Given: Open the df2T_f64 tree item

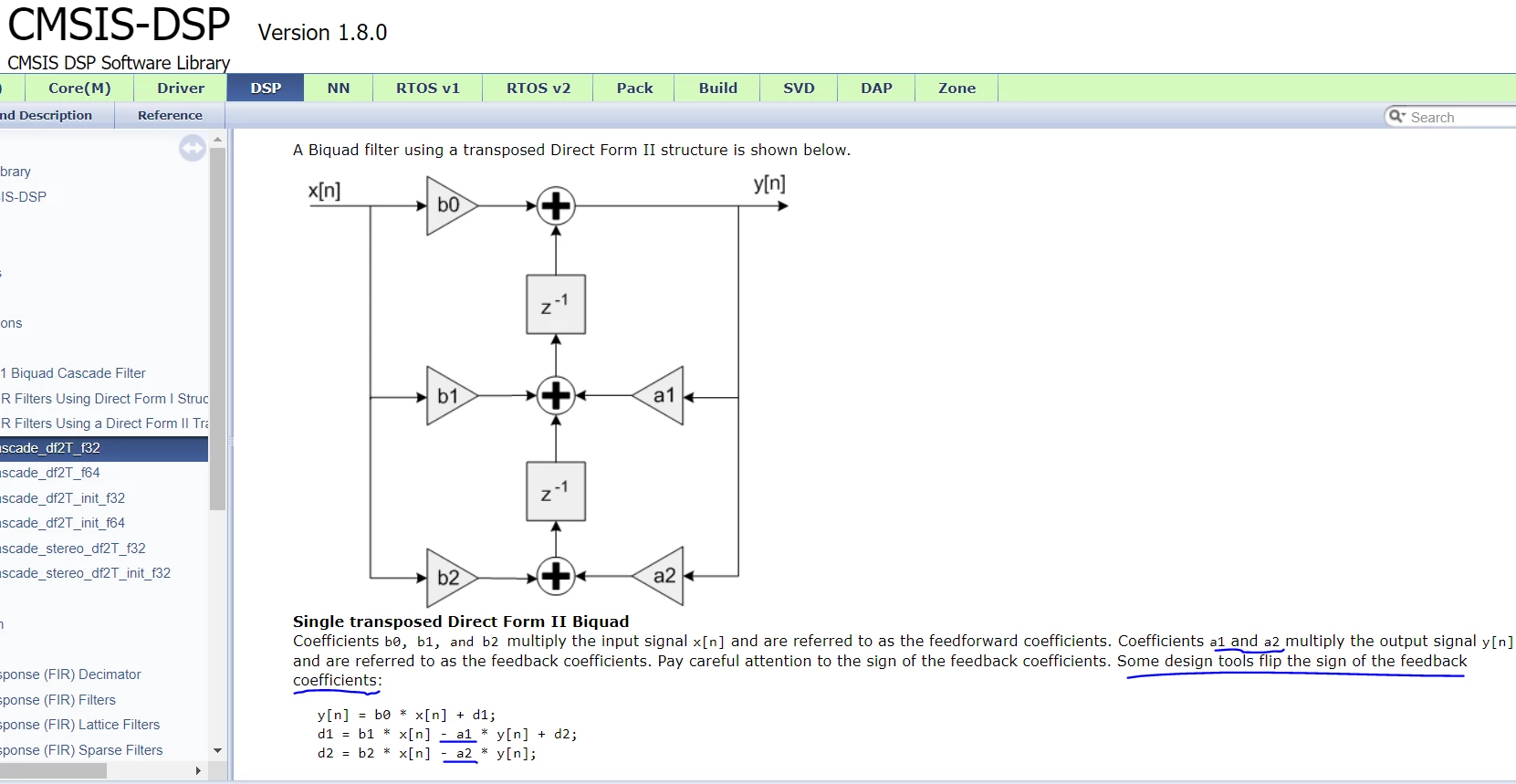Looking at the screenshot, I should pos(50,473).
